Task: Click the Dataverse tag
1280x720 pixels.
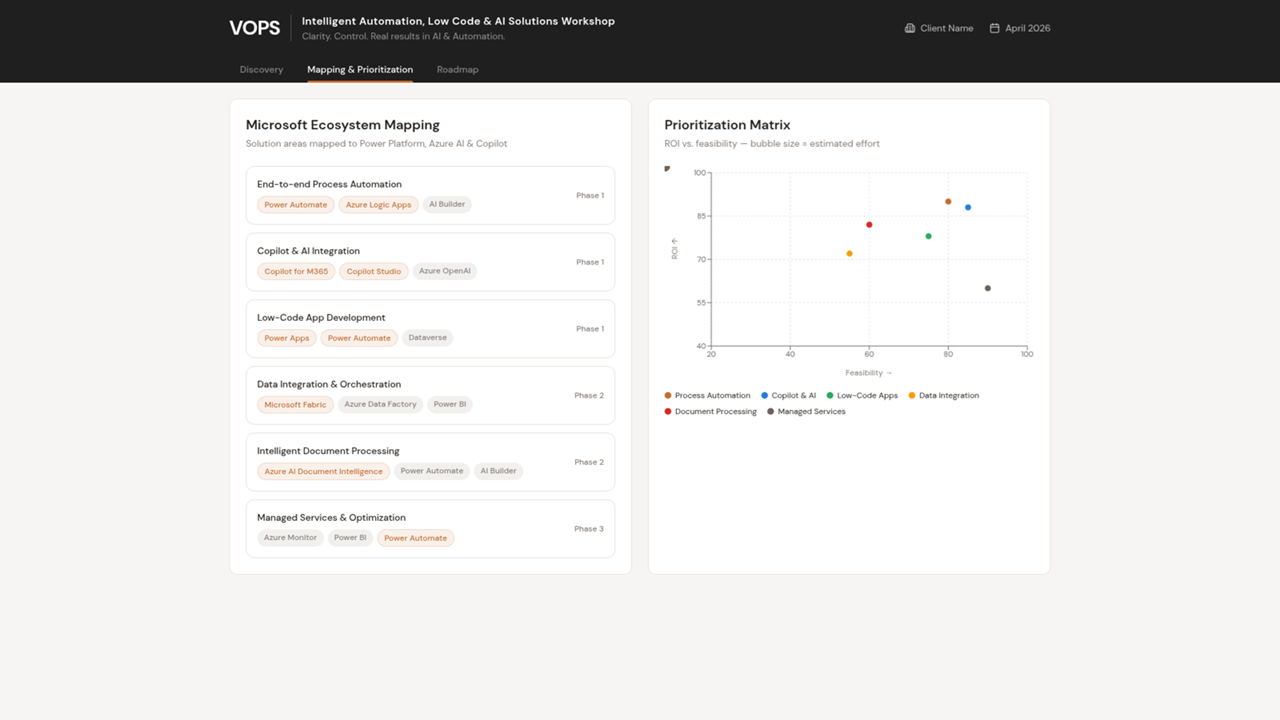Action: (x=427, y=338)
